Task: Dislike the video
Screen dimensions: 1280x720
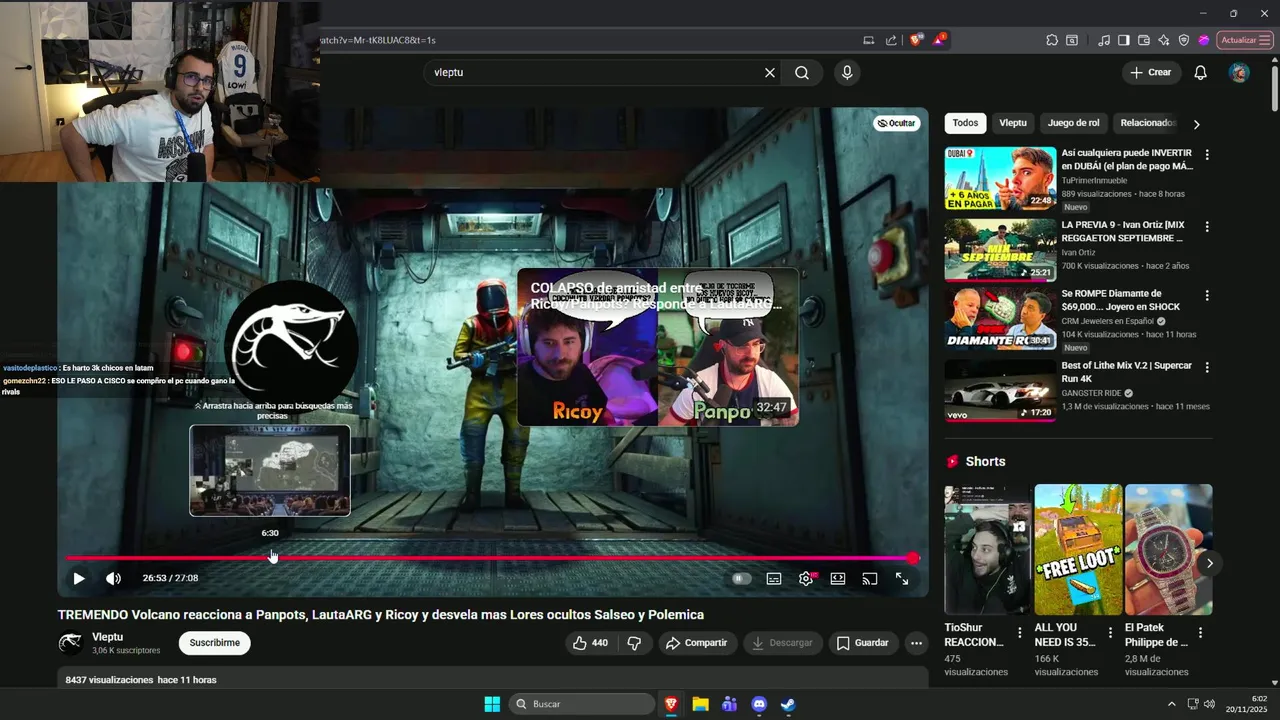Action: coord(634,643)
